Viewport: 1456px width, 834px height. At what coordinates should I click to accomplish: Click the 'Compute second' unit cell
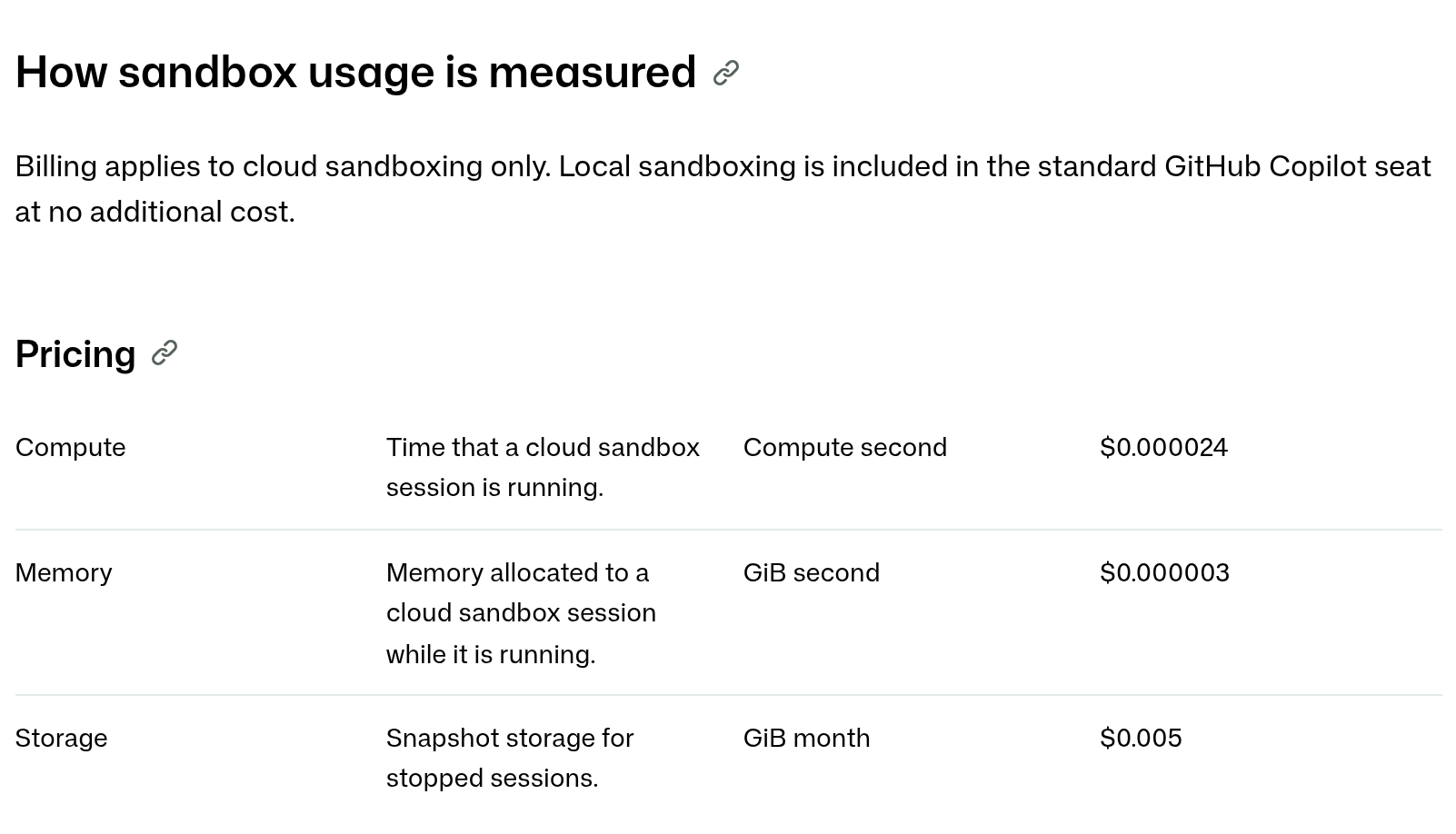[x=845, y=447]
